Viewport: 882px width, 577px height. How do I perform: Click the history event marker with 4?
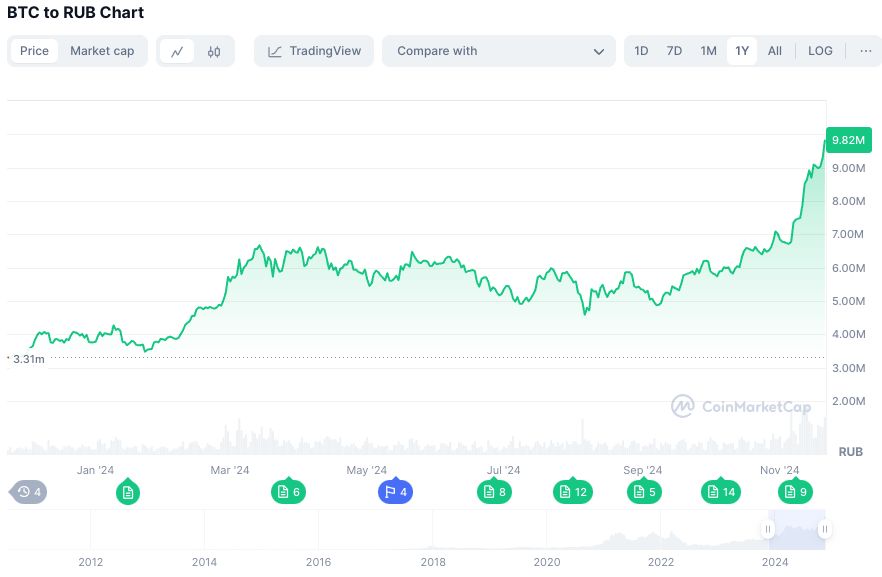pos(29,491)
